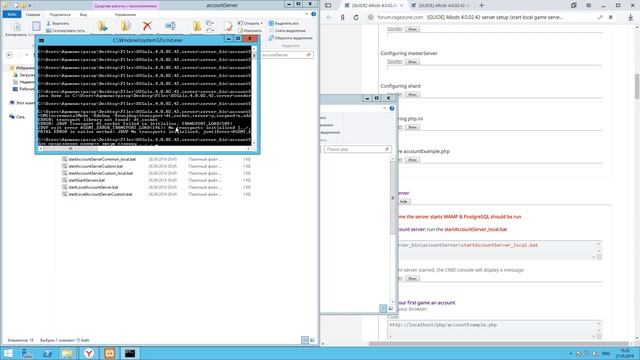Open the Manage ribbon tab in Explorer
Image resolution: width=640 pixels, height=360 pixels.
(125, 14)
